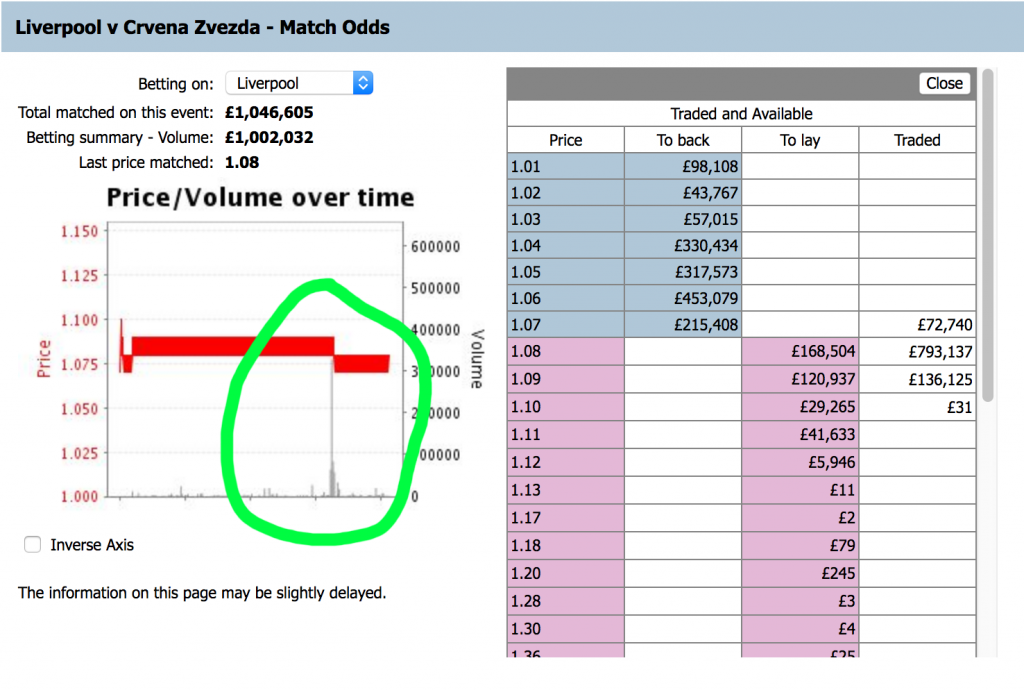Viewport: 1024px width, 690px height.
Task: Click the 1.20 price cell
Action: (x=566, y=573)
